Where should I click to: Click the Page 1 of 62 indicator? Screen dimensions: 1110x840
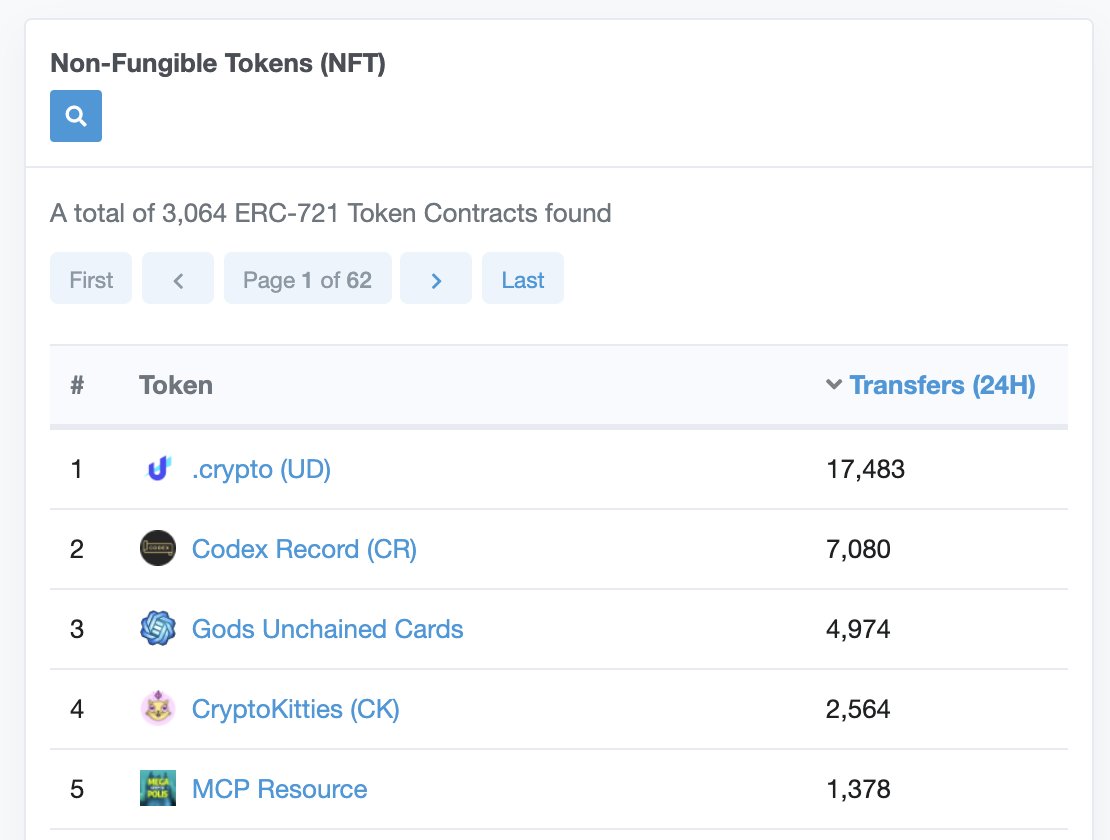point(307,279)
